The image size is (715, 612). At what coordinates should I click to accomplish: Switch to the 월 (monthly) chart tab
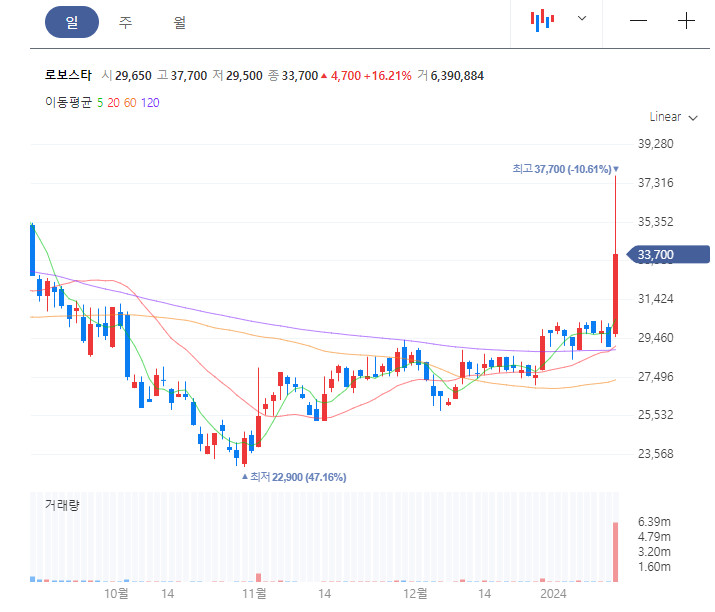180,22
